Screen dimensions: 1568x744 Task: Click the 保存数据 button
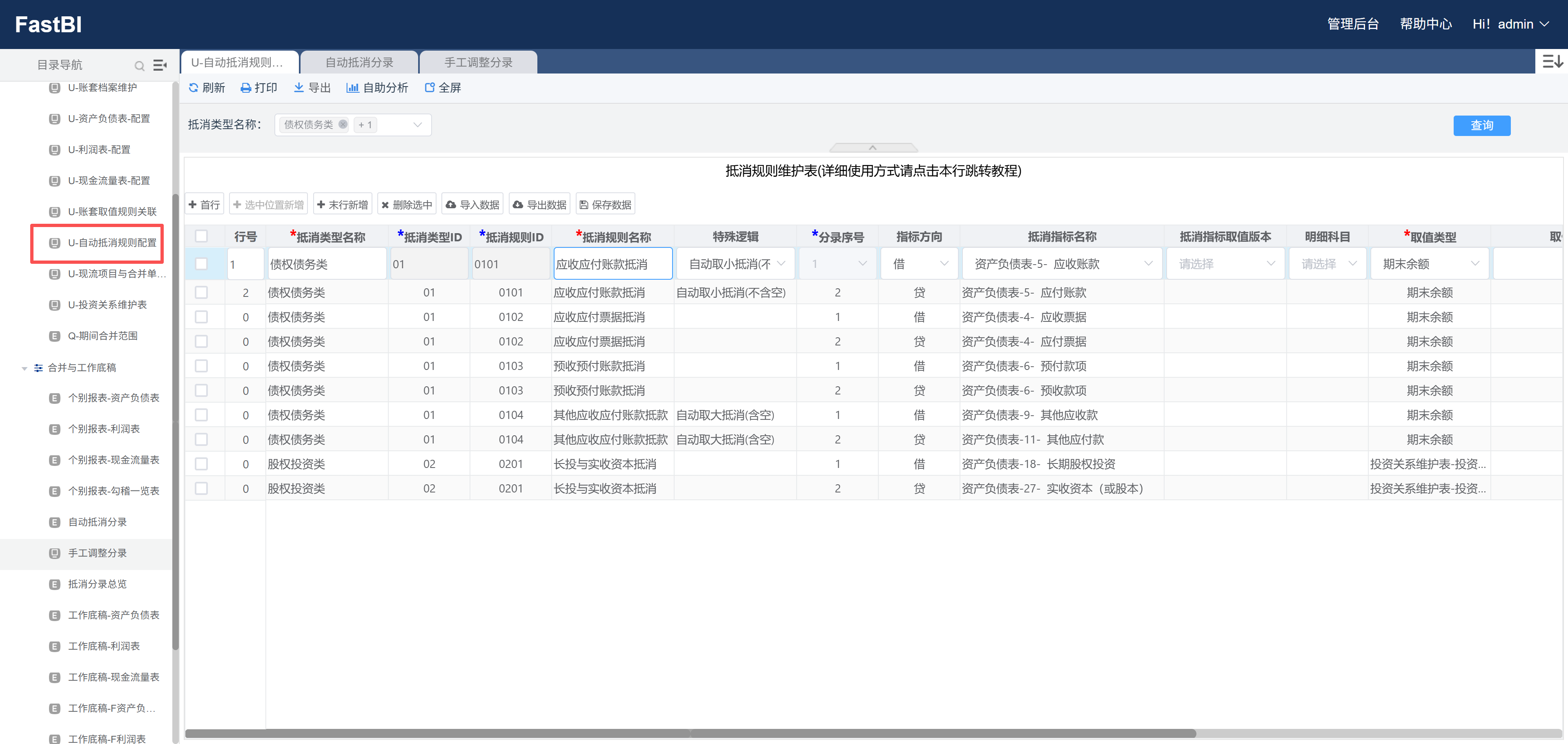(605, 205)
